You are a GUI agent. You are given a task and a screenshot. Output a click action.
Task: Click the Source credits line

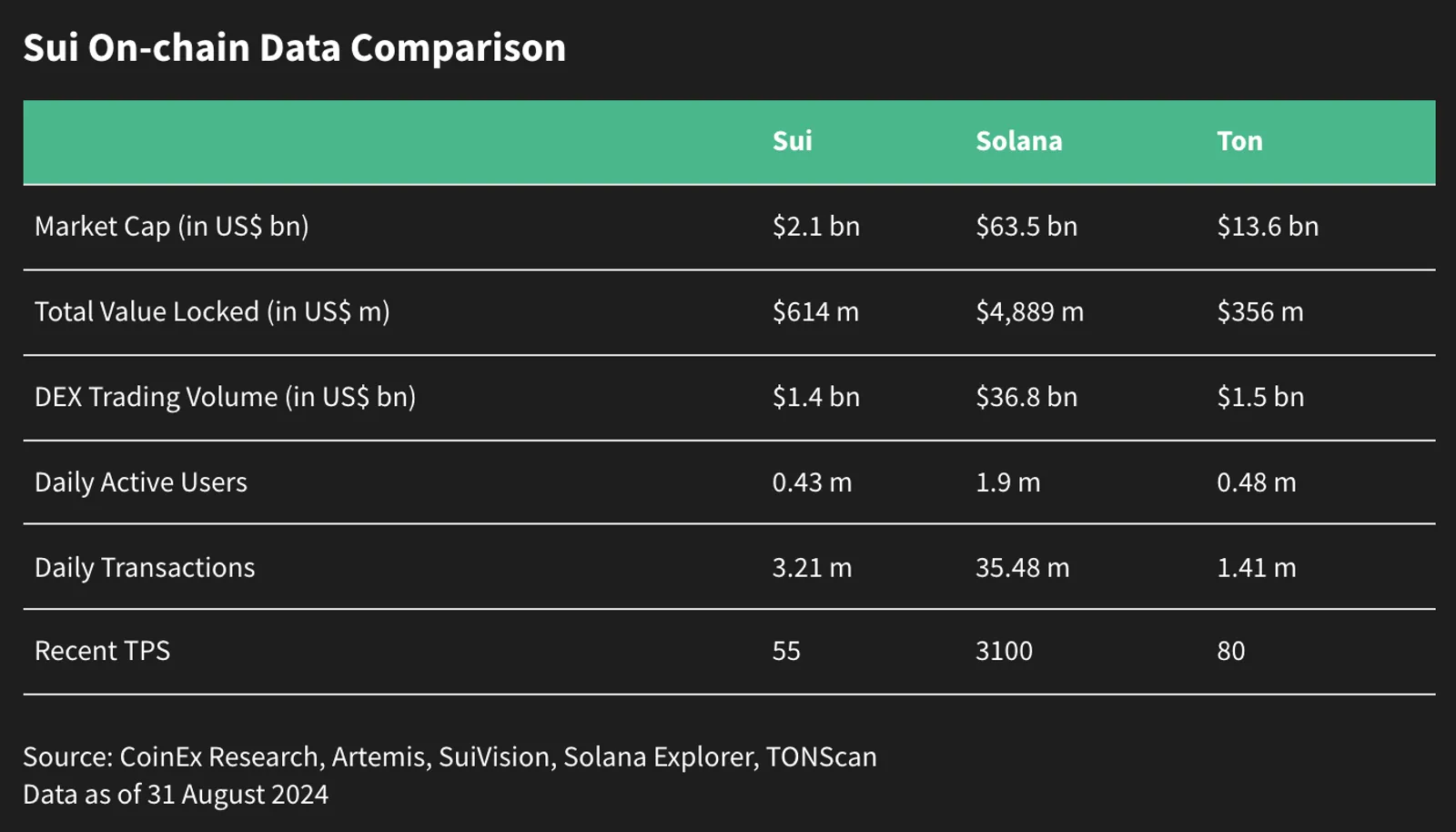(x=450, y=756)
